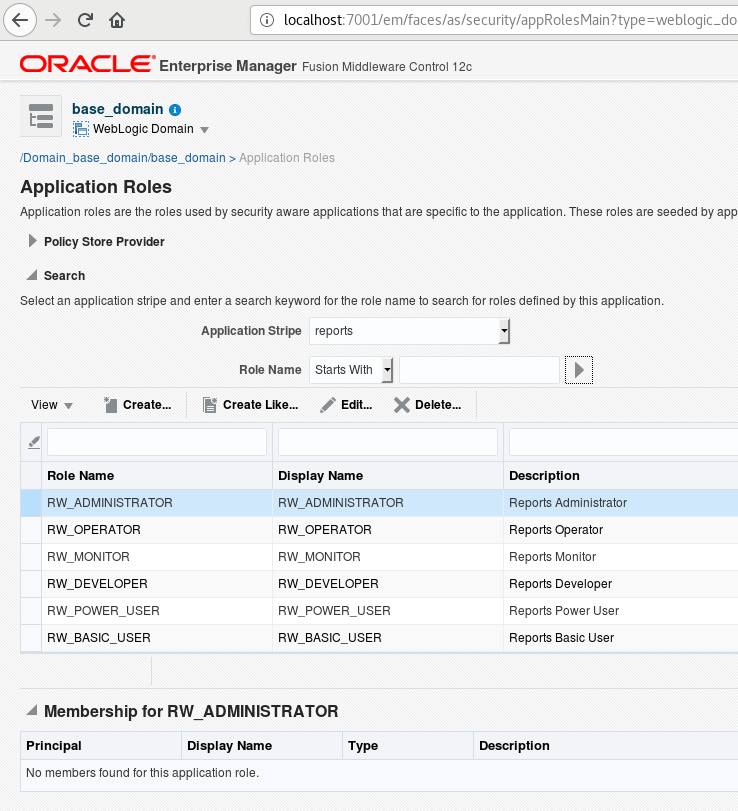This screenshot has width=738, height=811.
Task: Run the role search with the arrow button
Action: click(578, 369)
